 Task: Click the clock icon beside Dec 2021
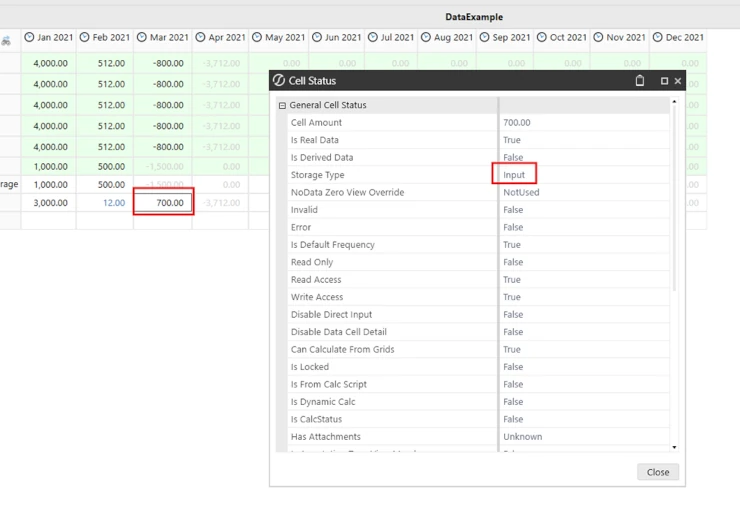pos(658,38)
